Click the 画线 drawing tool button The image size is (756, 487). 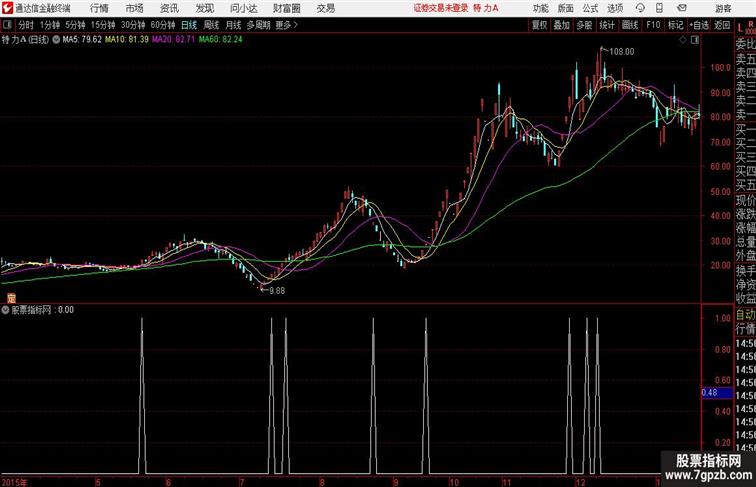click(x=630, y=25)
